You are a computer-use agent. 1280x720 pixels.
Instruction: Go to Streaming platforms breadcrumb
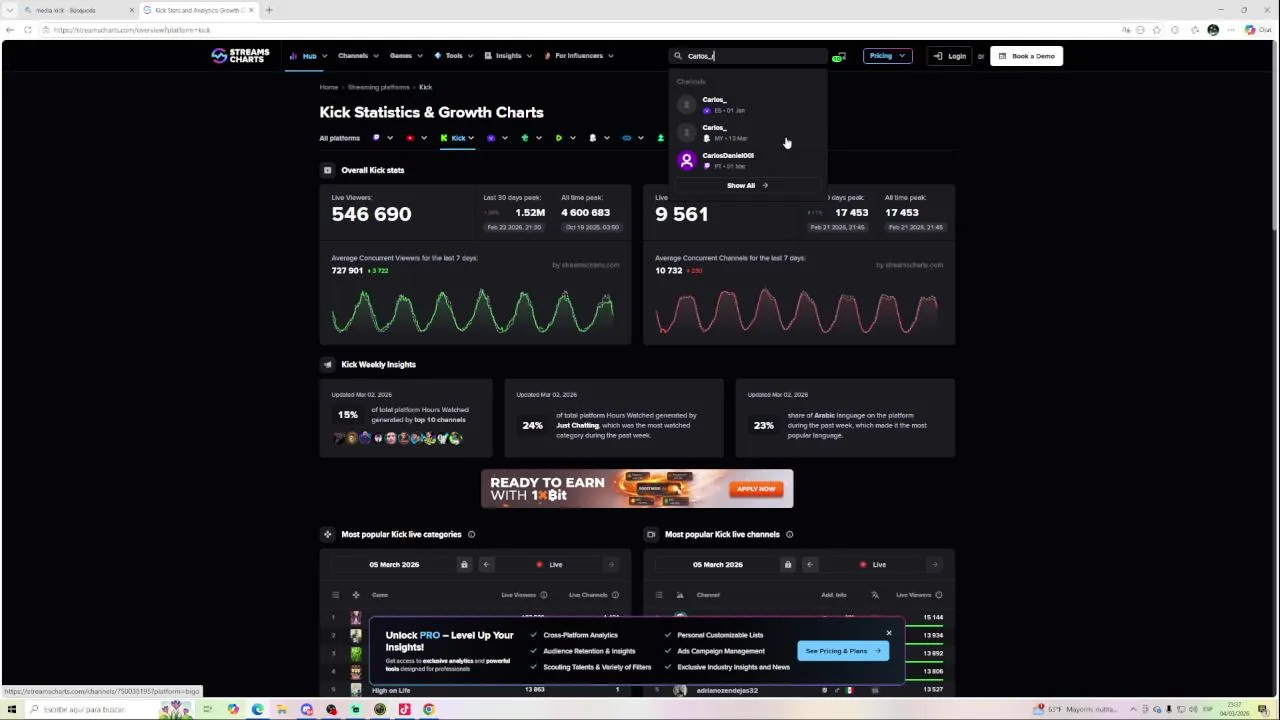point(378,87)
